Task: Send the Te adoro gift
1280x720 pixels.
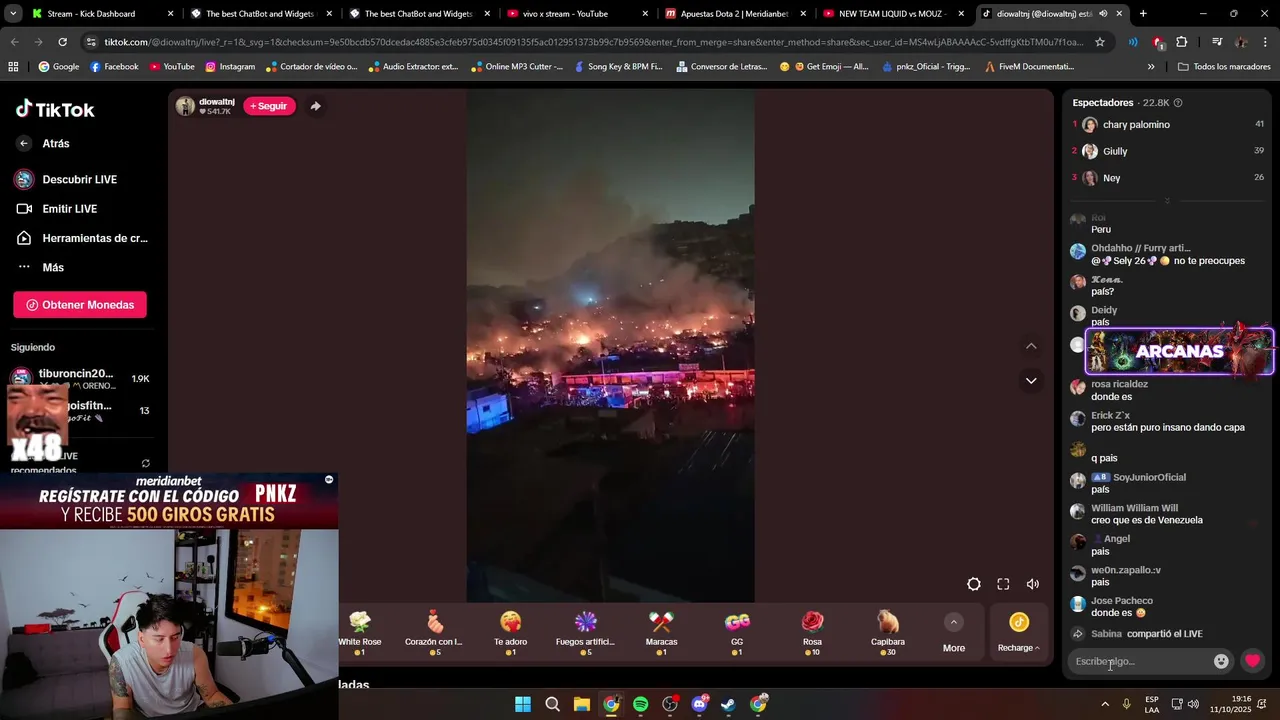Action: pyautogui.click(x=510, y=633)
